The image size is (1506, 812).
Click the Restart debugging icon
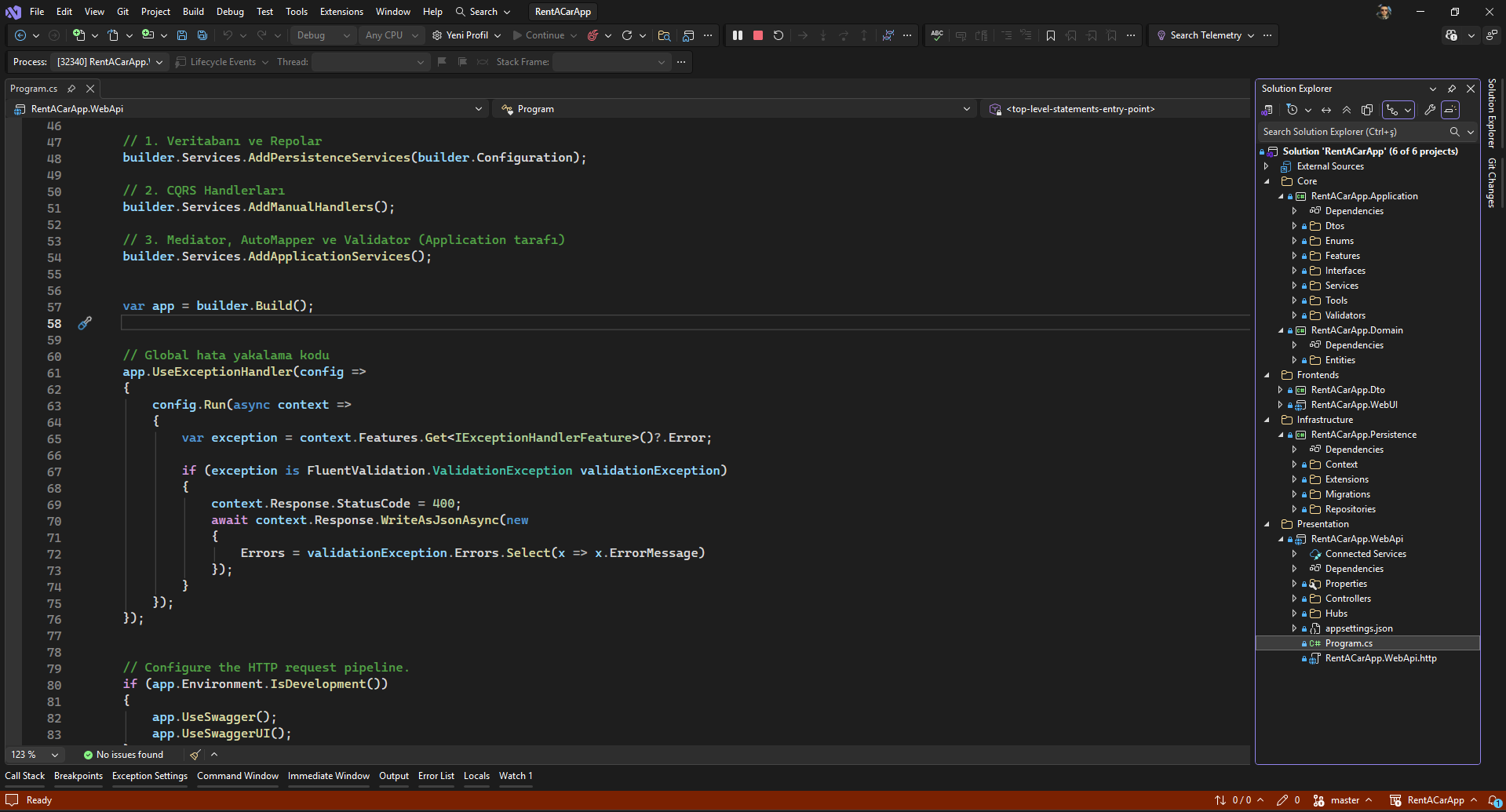[x=779, y=35]
